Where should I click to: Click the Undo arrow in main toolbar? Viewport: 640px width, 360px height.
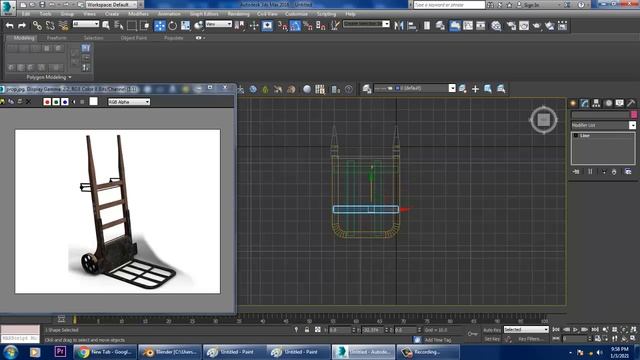[x=9, y=26]
